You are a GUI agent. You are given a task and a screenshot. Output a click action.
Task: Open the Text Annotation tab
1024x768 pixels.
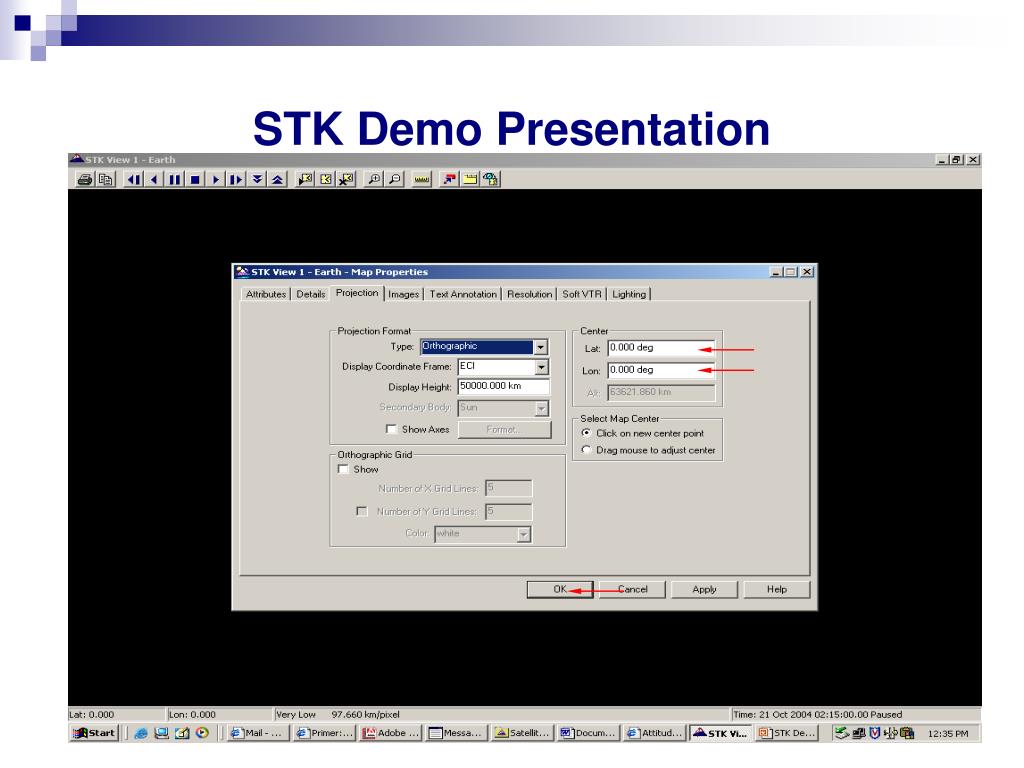[x=463, y=294]
